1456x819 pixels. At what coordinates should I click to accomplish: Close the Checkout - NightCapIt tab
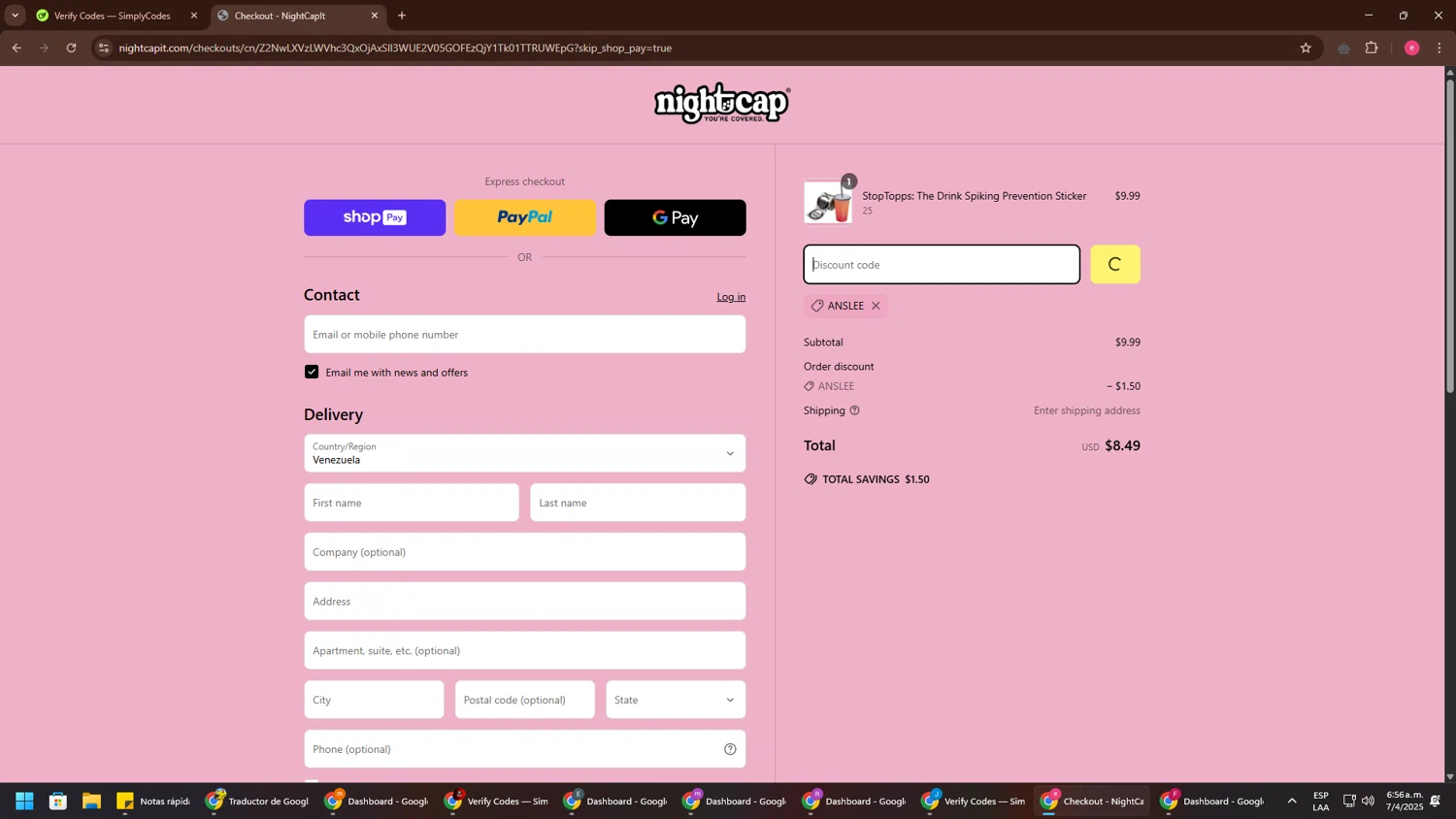(375, 16)
